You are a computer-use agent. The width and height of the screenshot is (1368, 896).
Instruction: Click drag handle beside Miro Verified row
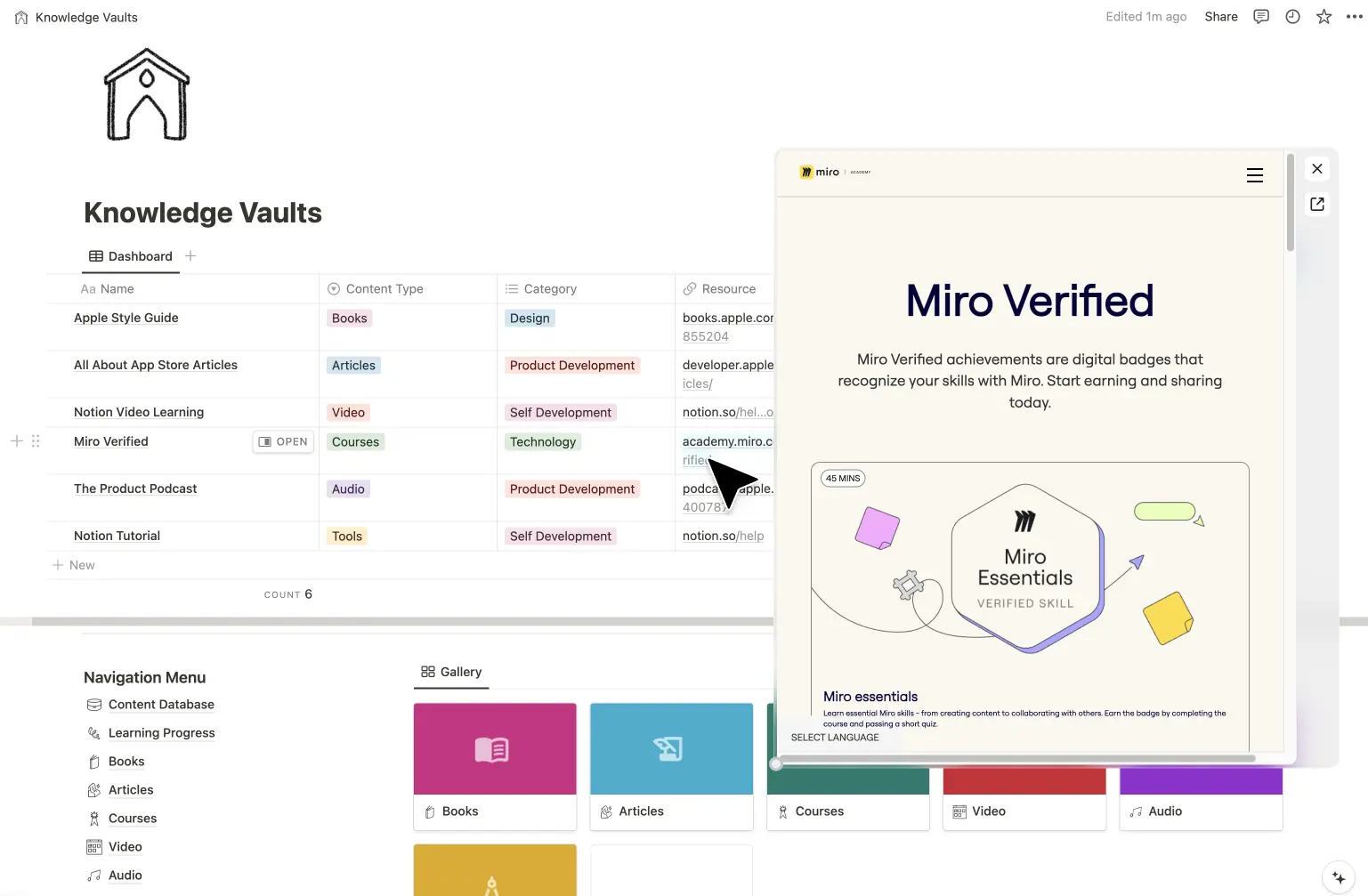tap(36, 440)
